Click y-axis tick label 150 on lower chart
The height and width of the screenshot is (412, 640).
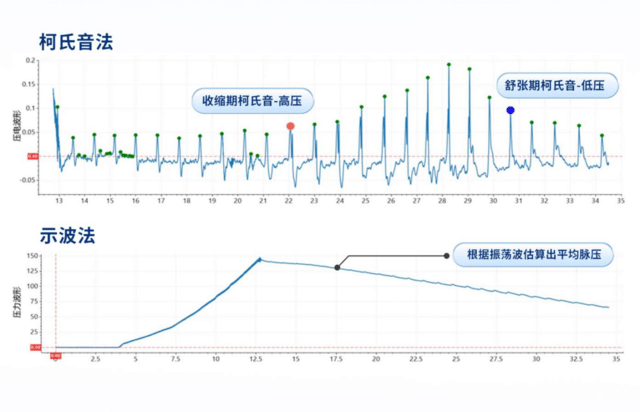coord(32,256)
